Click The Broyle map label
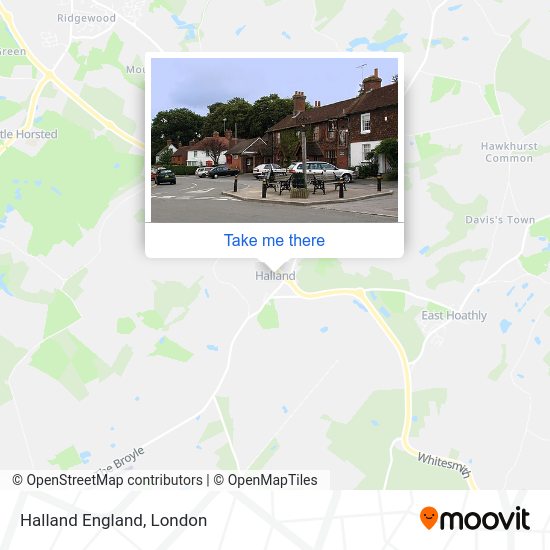550x550 pixels. [x=121, y=460]
